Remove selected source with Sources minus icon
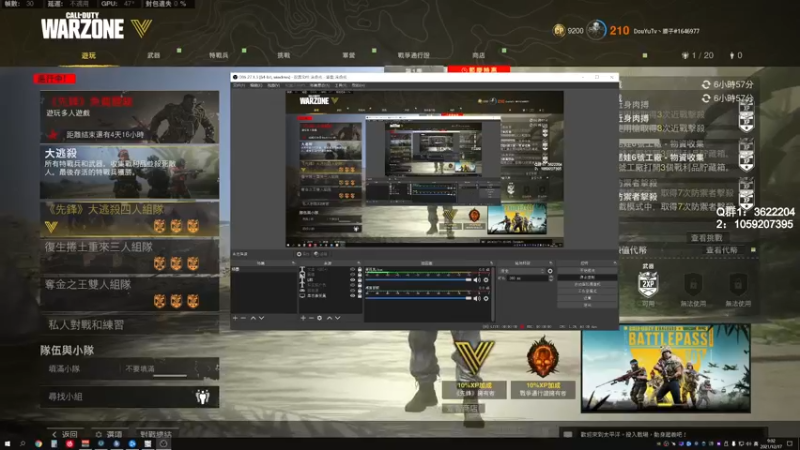Screen dimensions: 800x450 click(x=311, y=318)
